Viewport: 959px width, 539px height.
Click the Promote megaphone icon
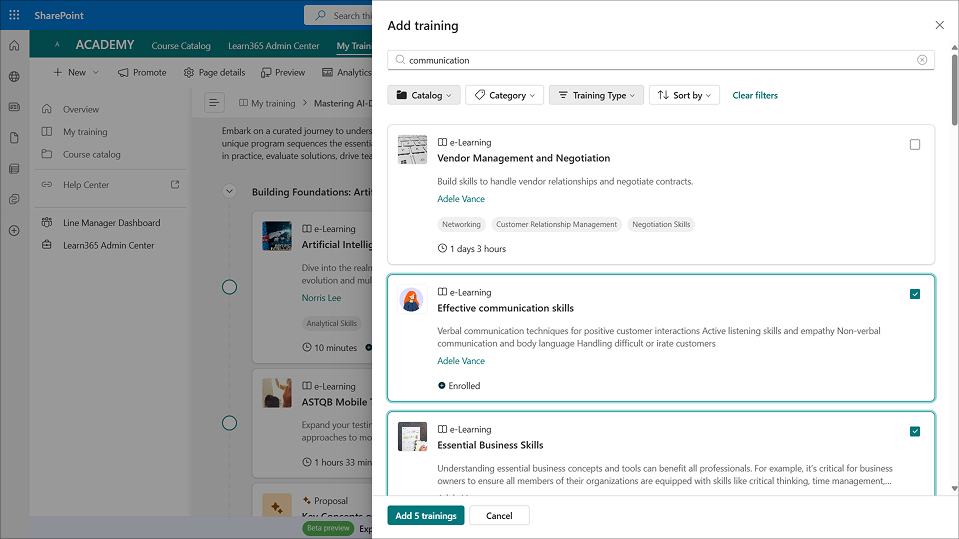[123, 72]
